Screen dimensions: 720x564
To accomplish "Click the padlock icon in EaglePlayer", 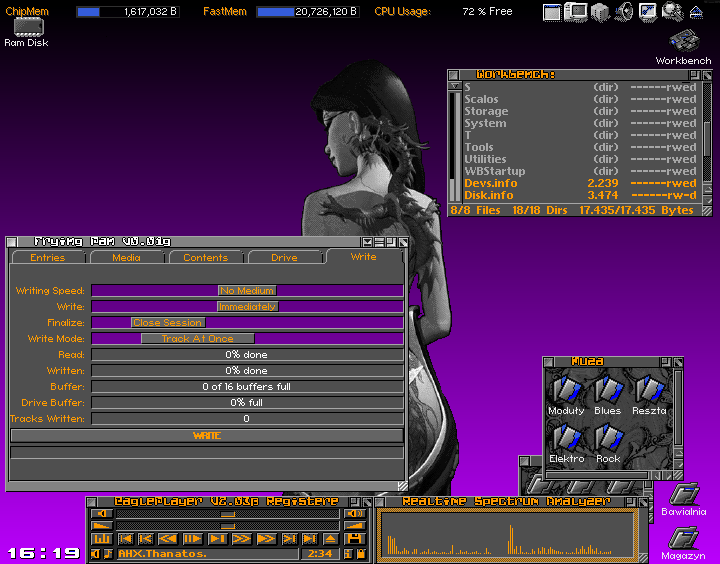I will point(361,554).
